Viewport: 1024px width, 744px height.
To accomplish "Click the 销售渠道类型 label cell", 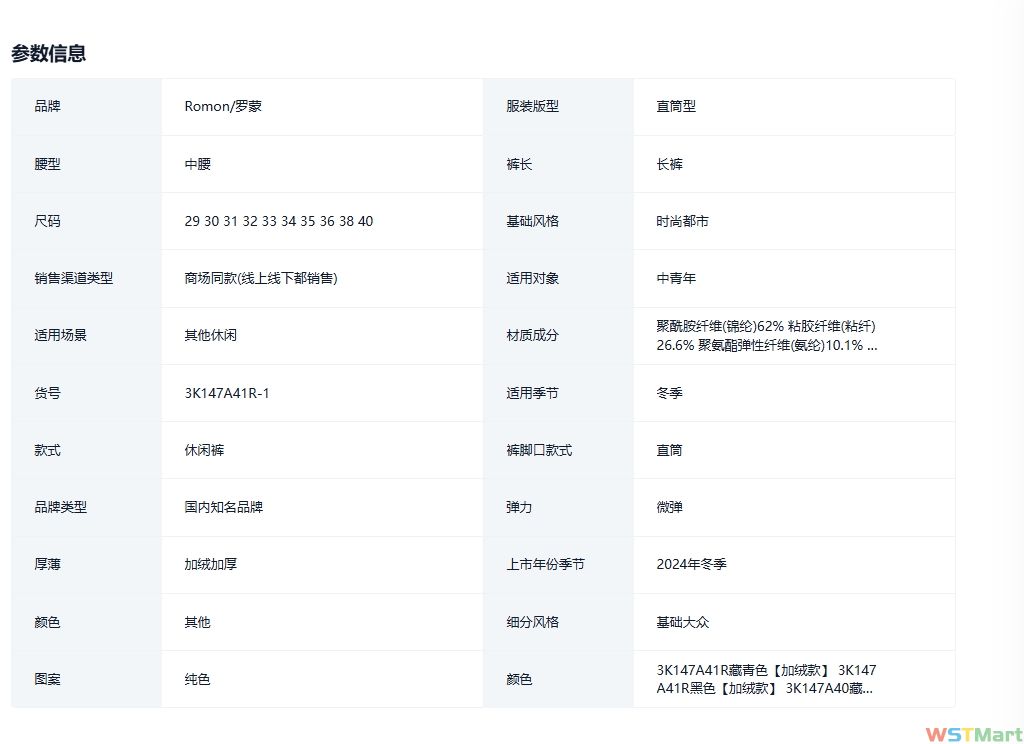I will tap(73, 278).
